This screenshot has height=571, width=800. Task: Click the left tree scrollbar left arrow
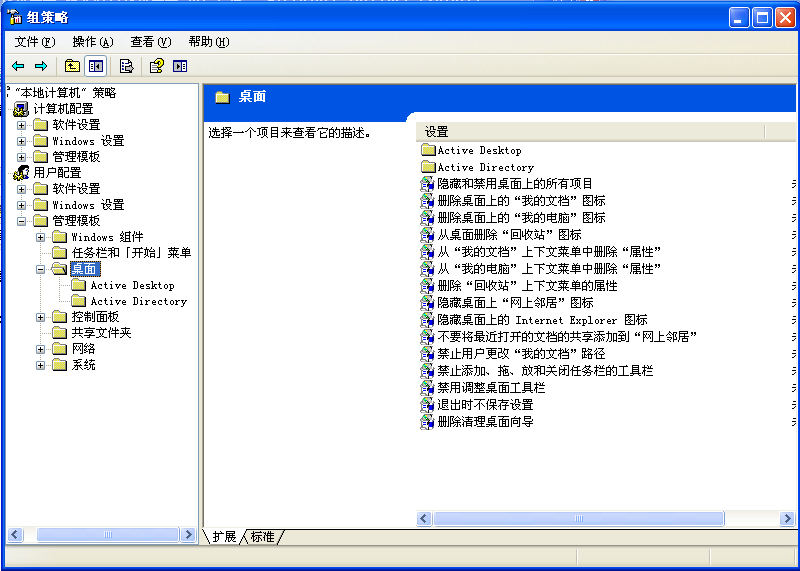click(x=14, y=534)
